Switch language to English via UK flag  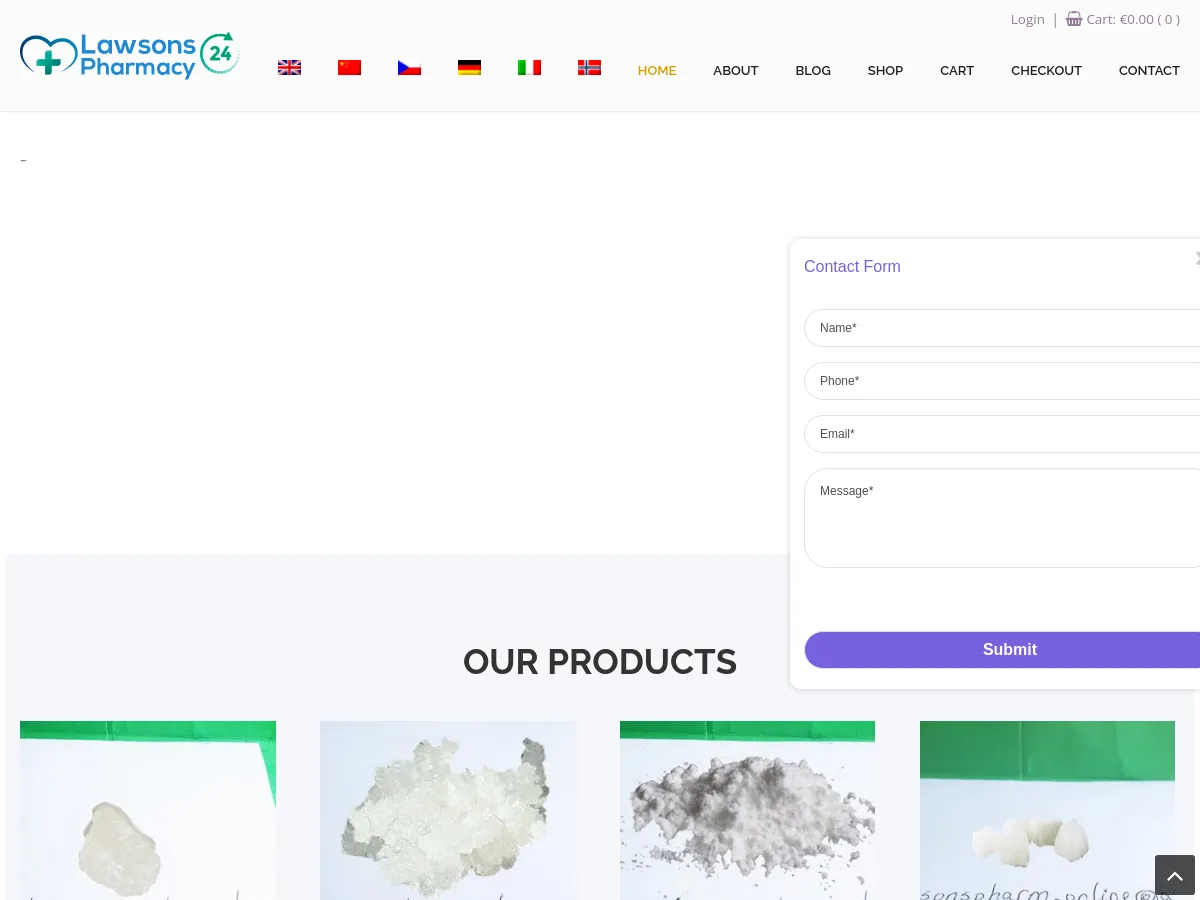coord(289,67)
